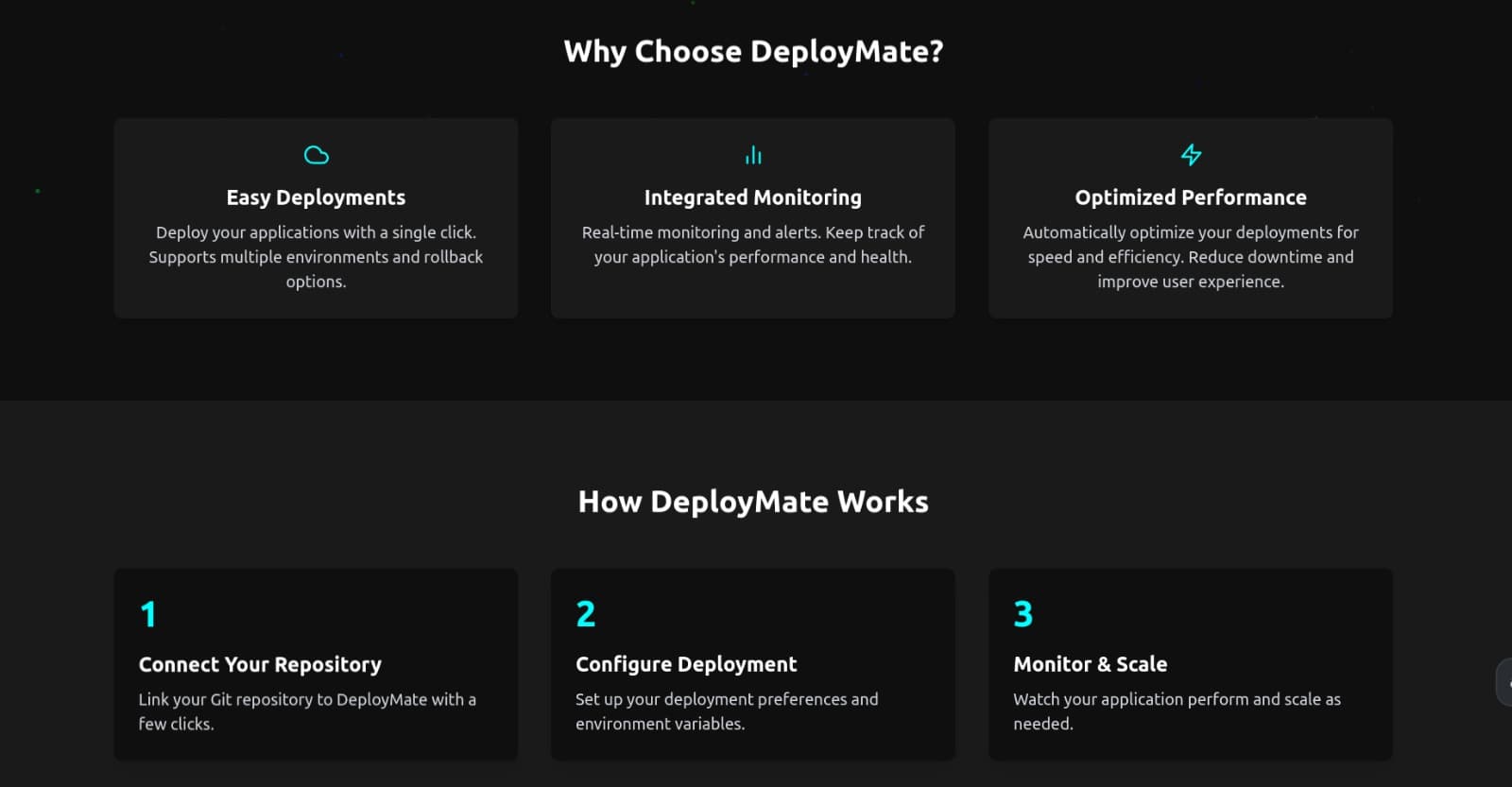Click the bar chart icon above Integrated Monitoring
This screenshot has width=1512, height=787.
[x=753, y=155]
